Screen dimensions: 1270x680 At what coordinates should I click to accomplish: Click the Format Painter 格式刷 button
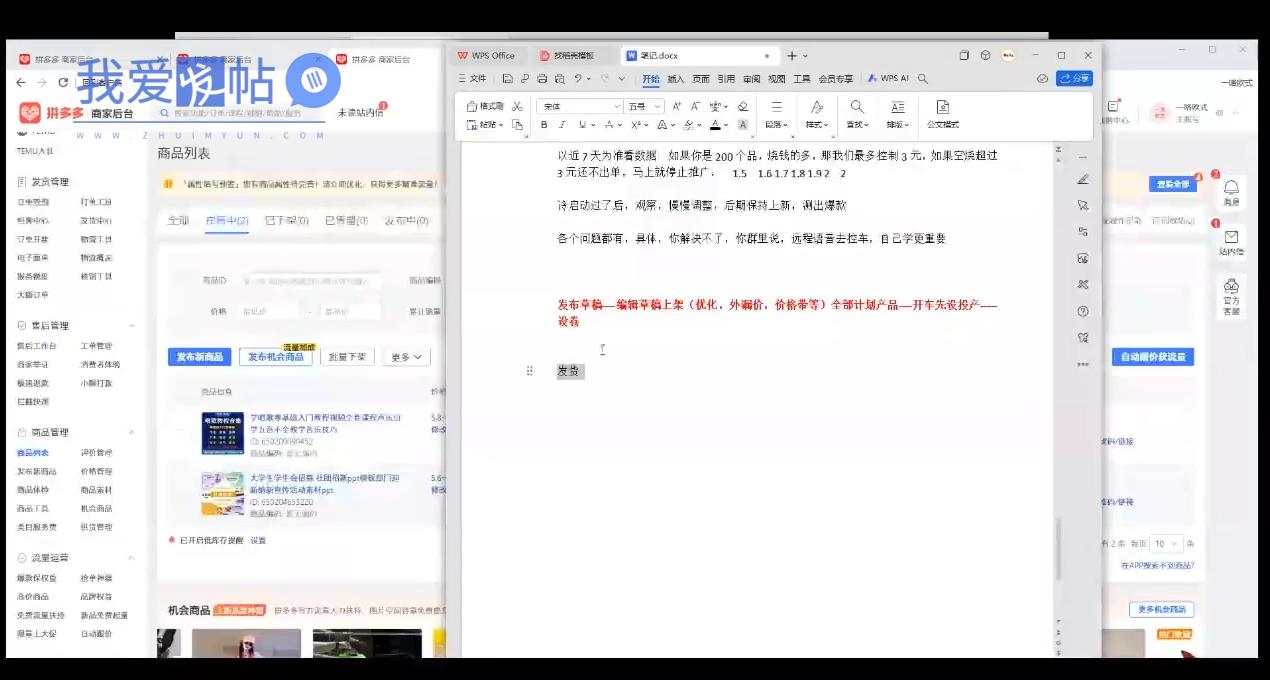coord(486,106)
